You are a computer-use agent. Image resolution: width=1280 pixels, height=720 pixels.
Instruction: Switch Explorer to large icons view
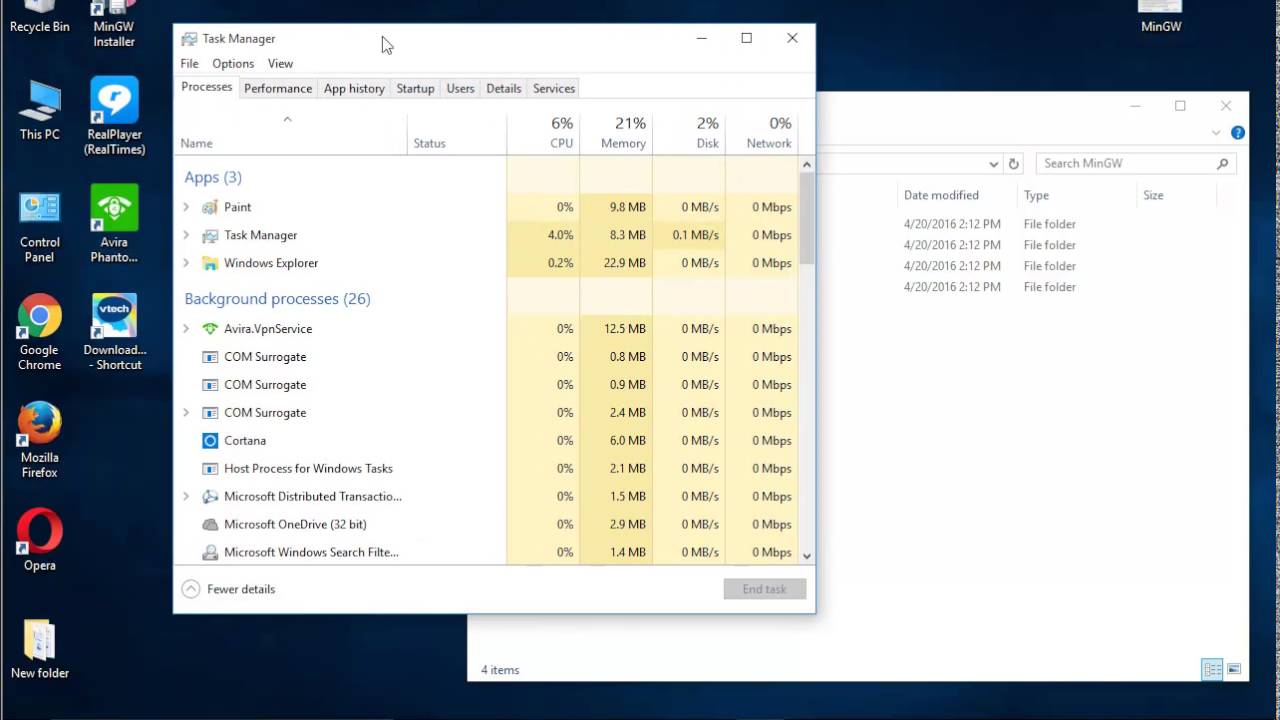tap(1234, 669)
